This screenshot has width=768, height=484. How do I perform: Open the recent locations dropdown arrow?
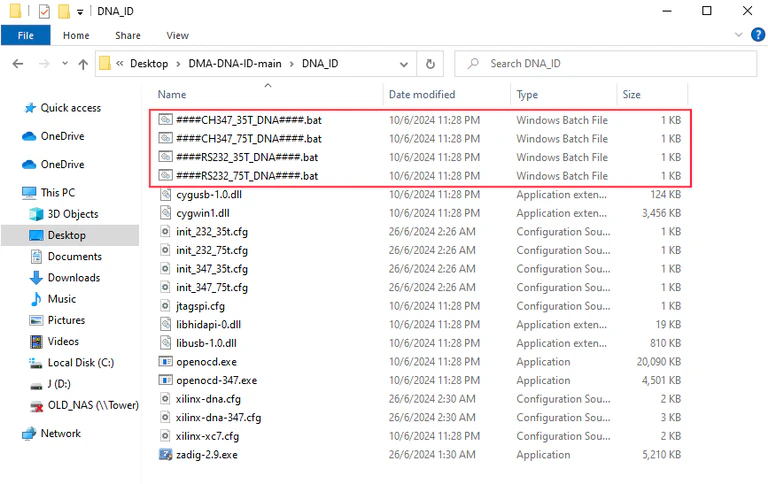(65, 64)
